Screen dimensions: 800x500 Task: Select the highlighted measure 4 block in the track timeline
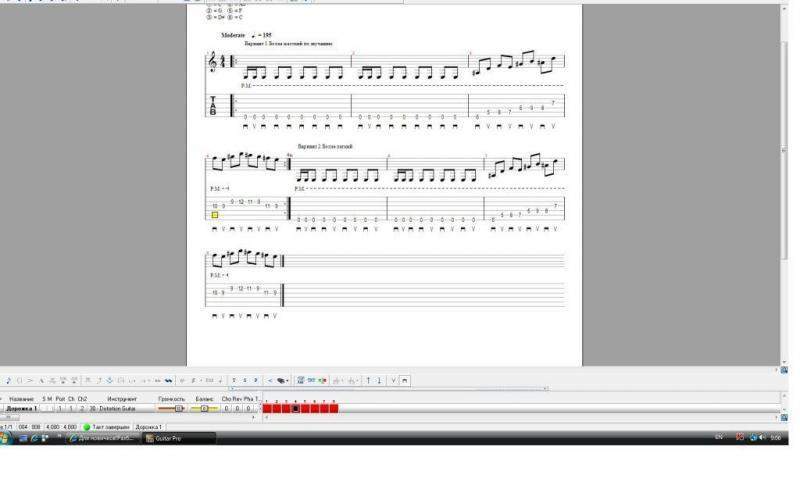coord(296,408)
